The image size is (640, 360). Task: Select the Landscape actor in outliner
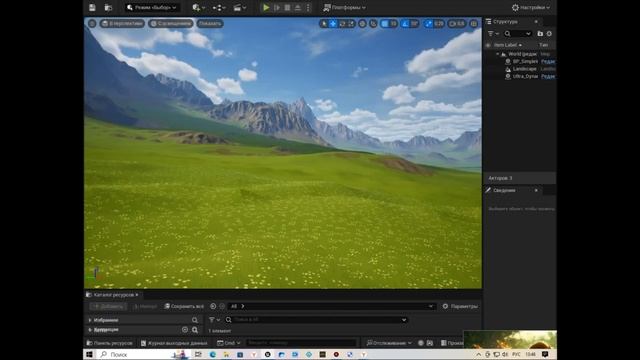click(524, 69)
